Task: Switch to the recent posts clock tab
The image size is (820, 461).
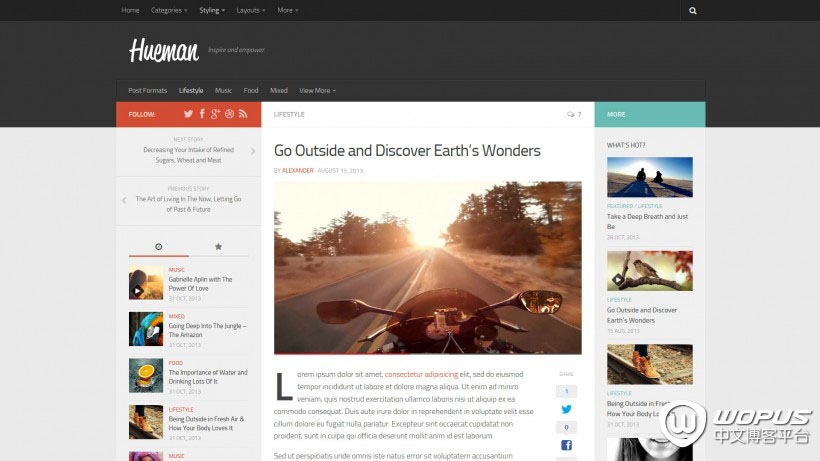Action: (x=158, y=246)
